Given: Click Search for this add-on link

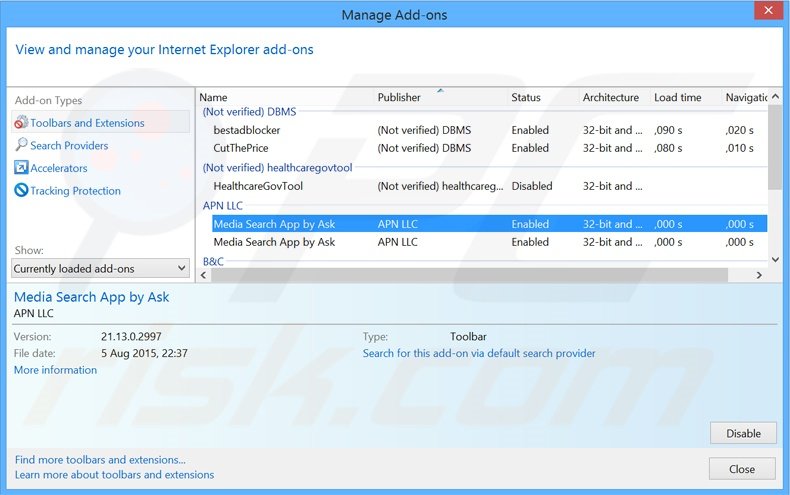Looking at the screenshot, I should [479, 353].
